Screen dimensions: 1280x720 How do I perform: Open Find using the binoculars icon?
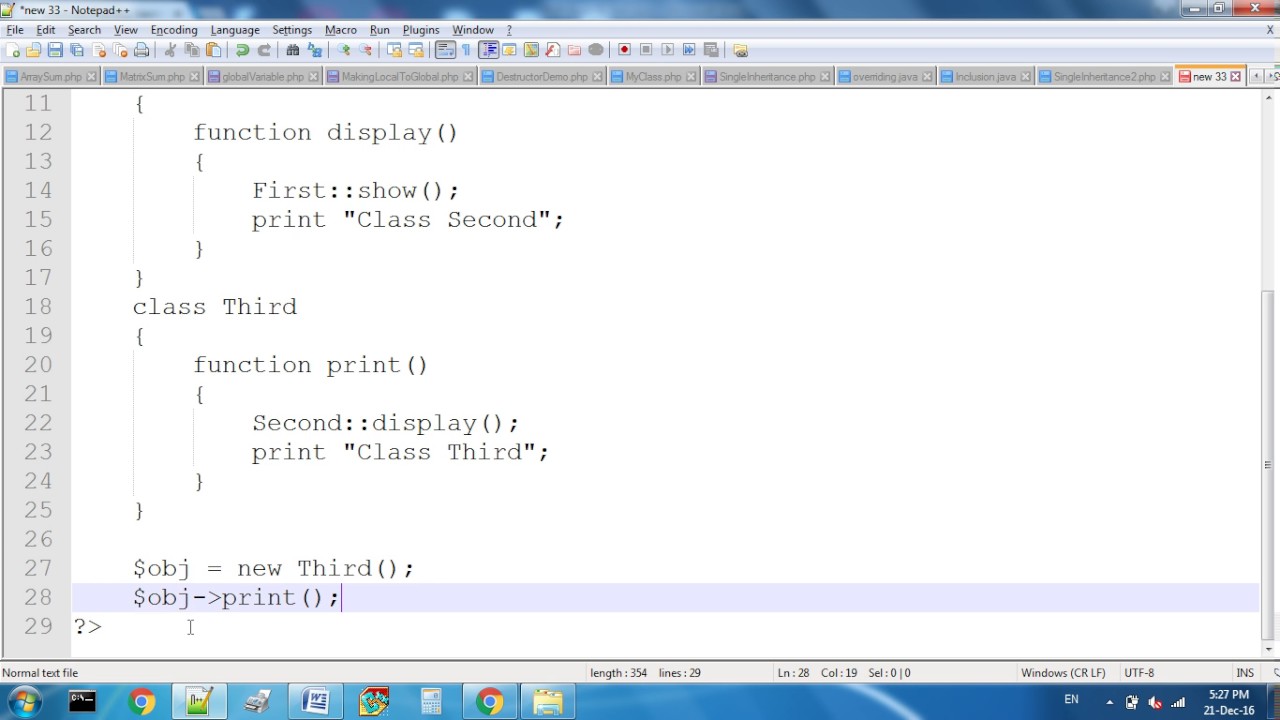tap(292, 50)
